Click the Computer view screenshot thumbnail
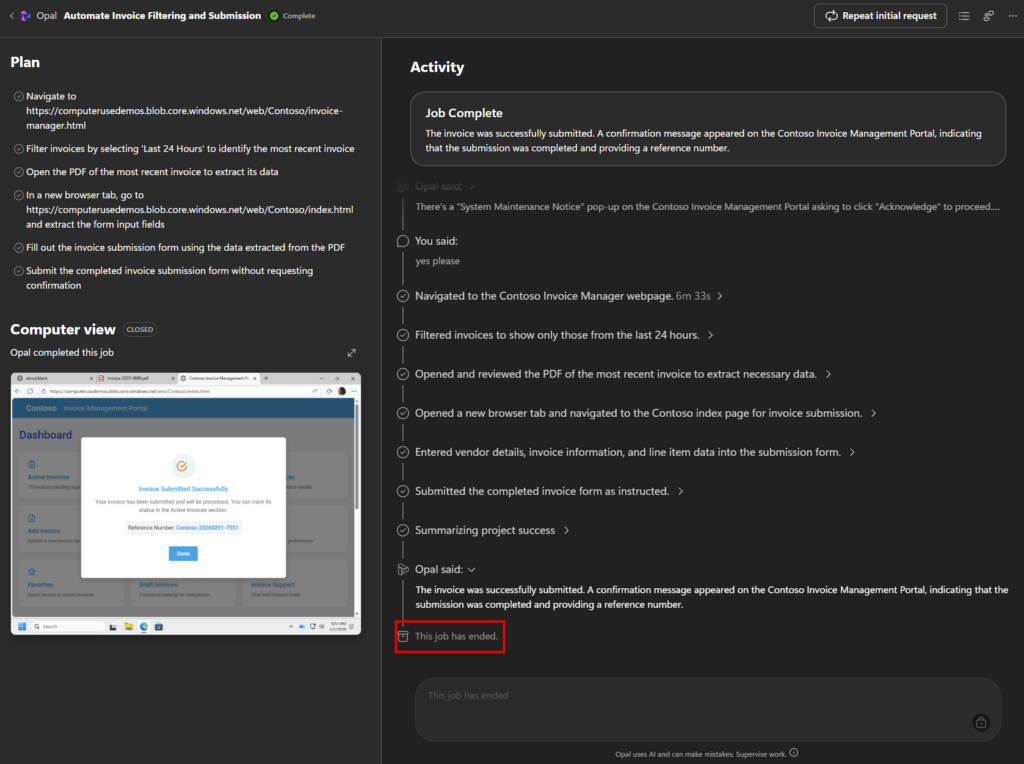The image size is (1024, 764). pyautogui.click(x=184, y=503)
